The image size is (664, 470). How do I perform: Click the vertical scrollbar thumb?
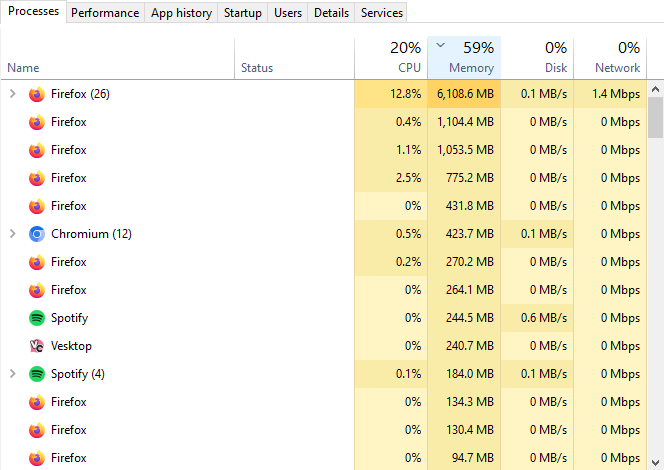pos(655,118)
